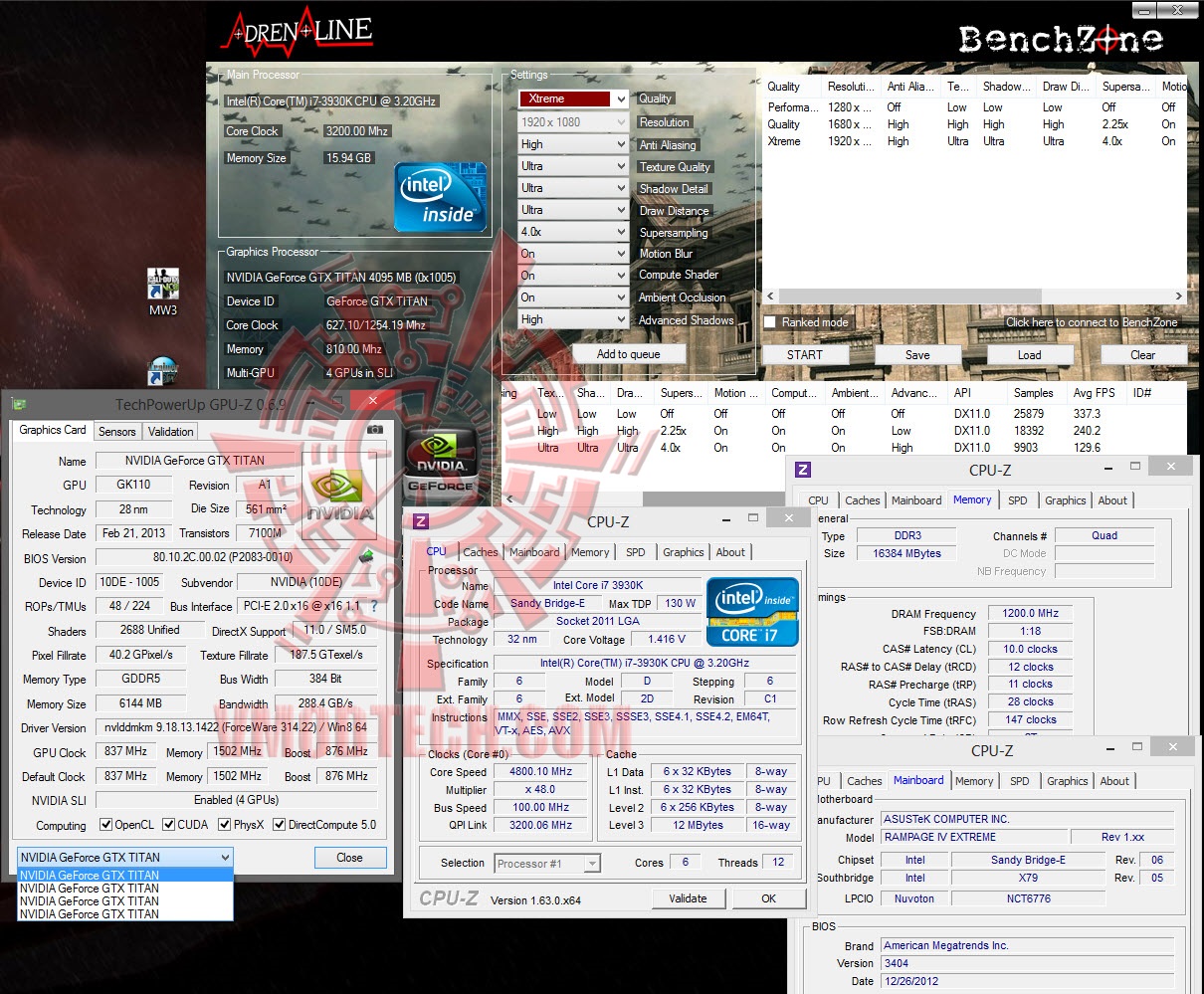Viewport: 1204px width, 994px height.
Task: Click the Load button in BenchZone
Action: (1030, 354)
